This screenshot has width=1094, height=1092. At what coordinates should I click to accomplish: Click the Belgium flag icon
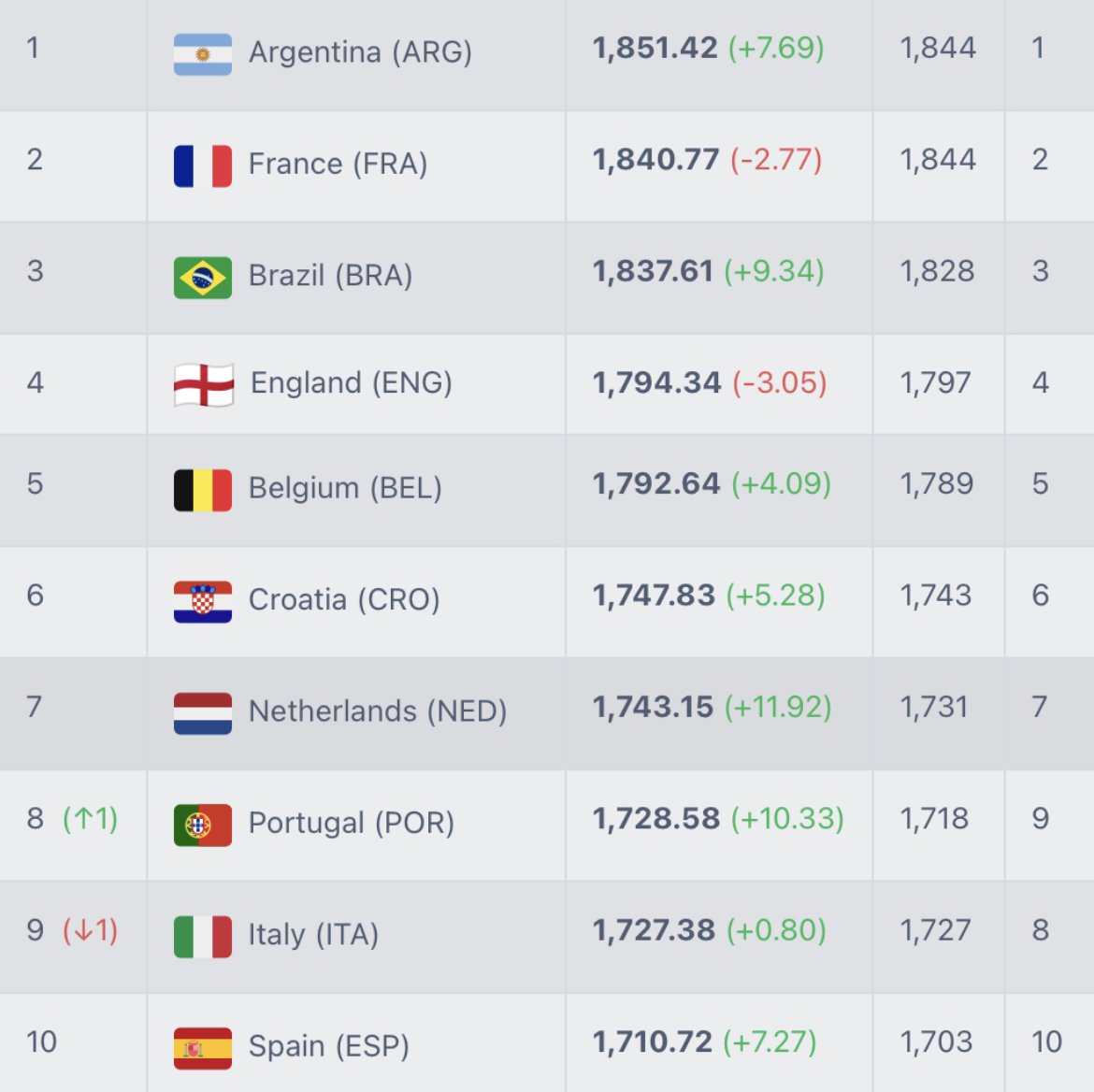[203, 490]
